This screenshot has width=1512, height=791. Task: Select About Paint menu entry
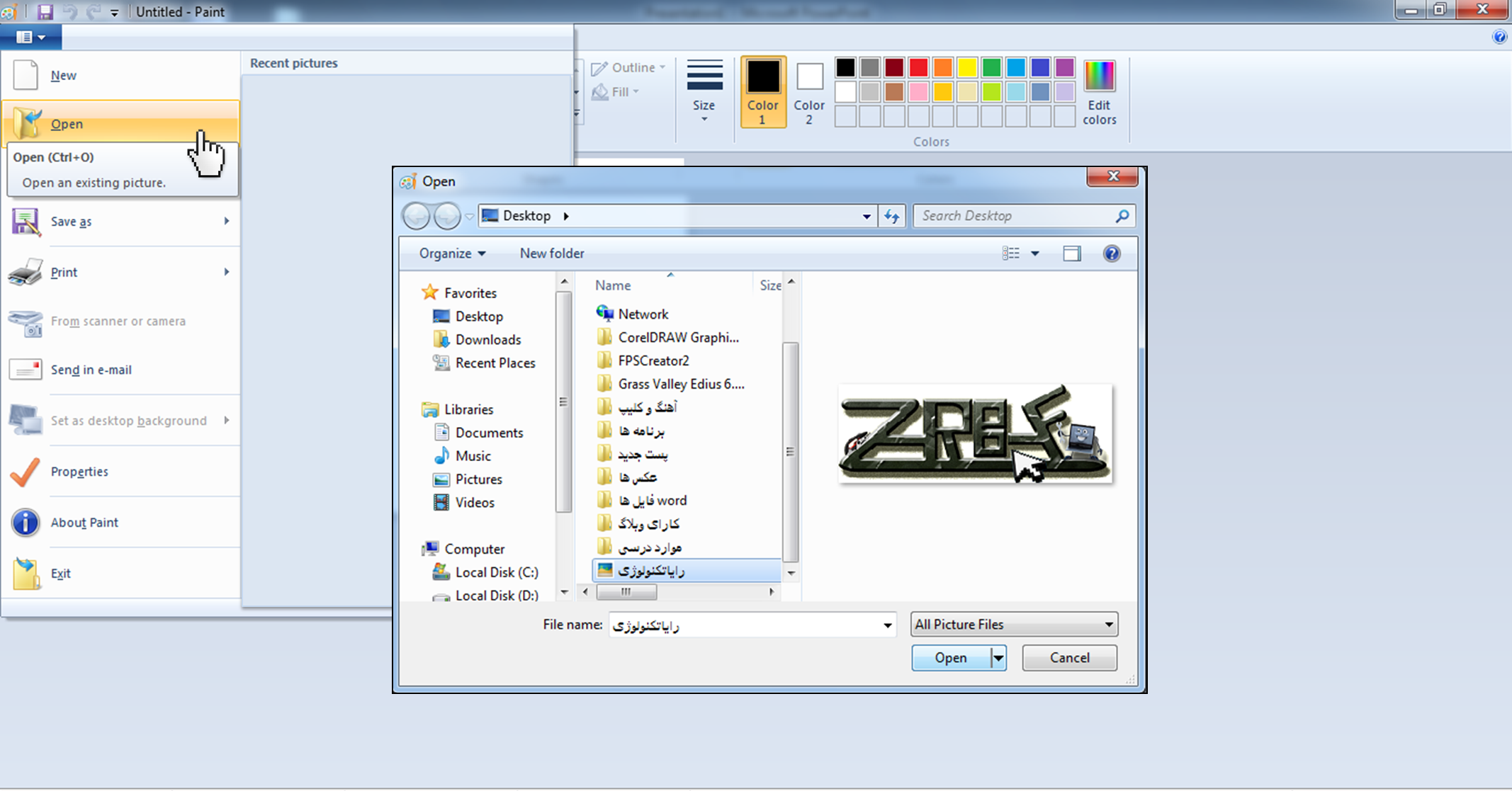click(x=84, y=523)
